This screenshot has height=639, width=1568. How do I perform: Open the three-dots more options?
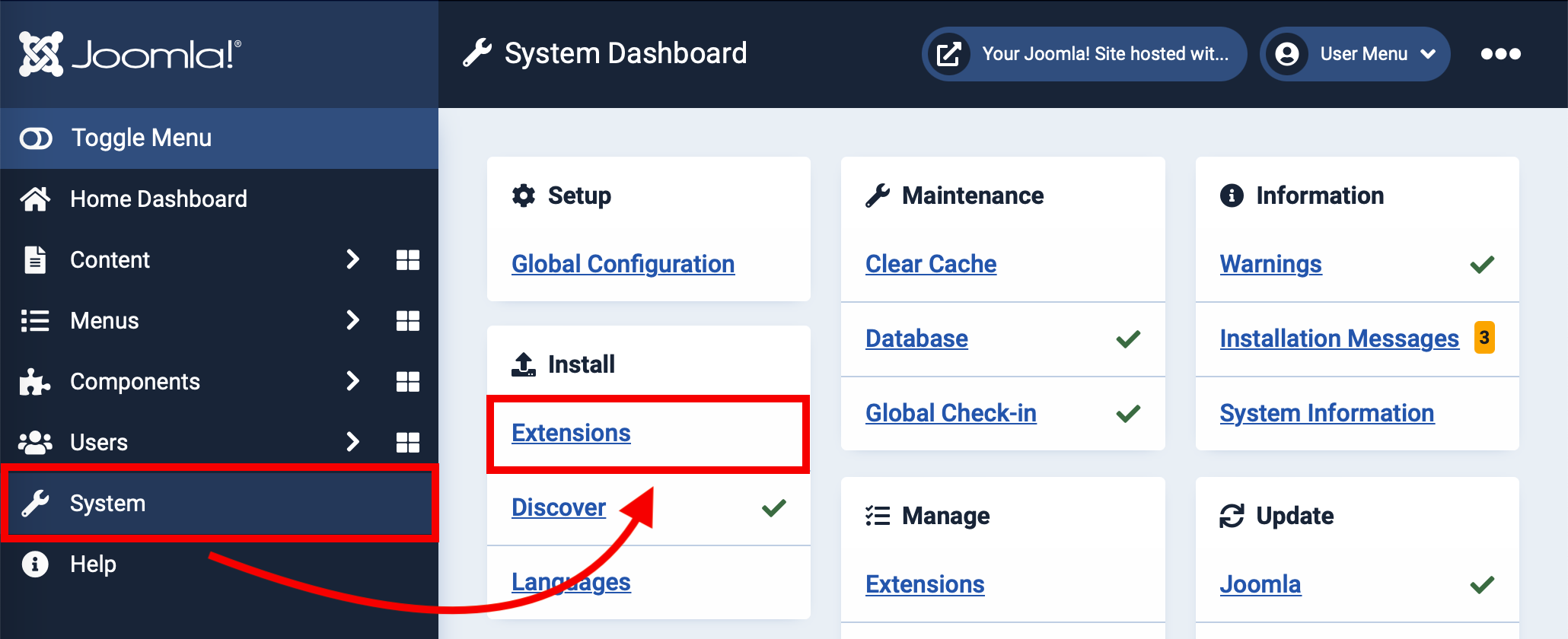pos(1501,54)
